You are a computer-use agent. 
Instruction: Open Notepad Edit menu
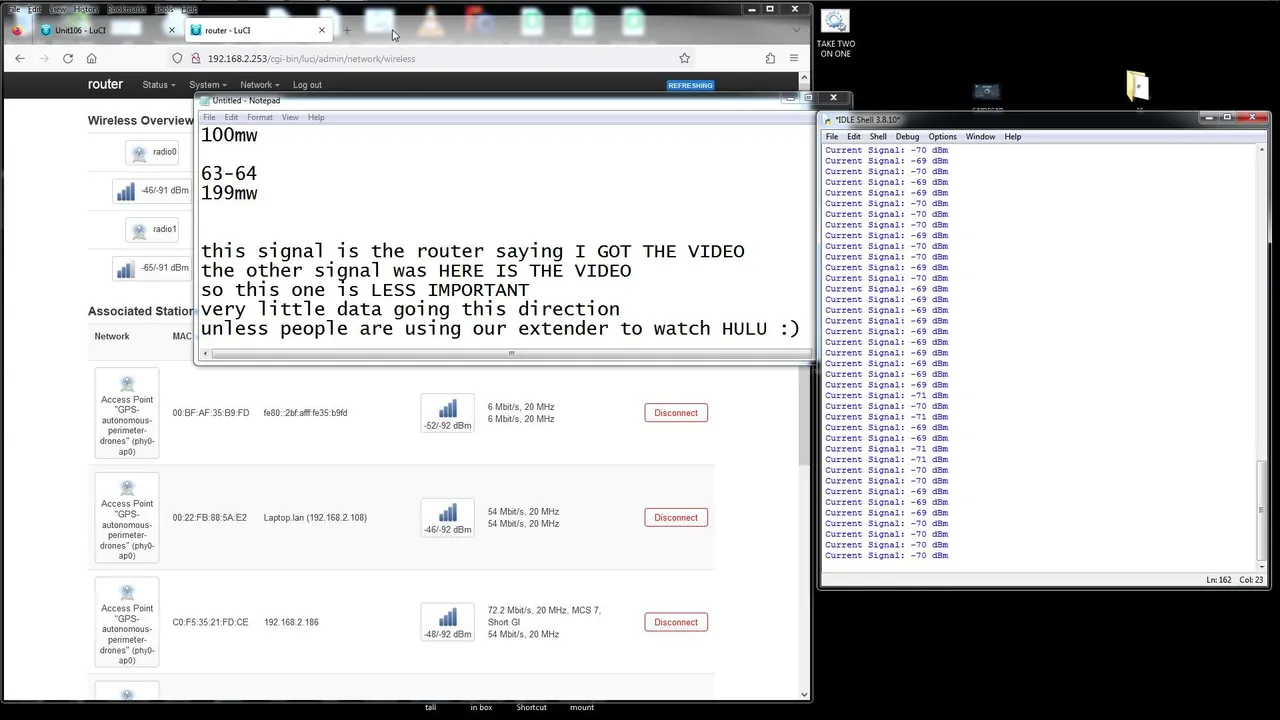231,117
